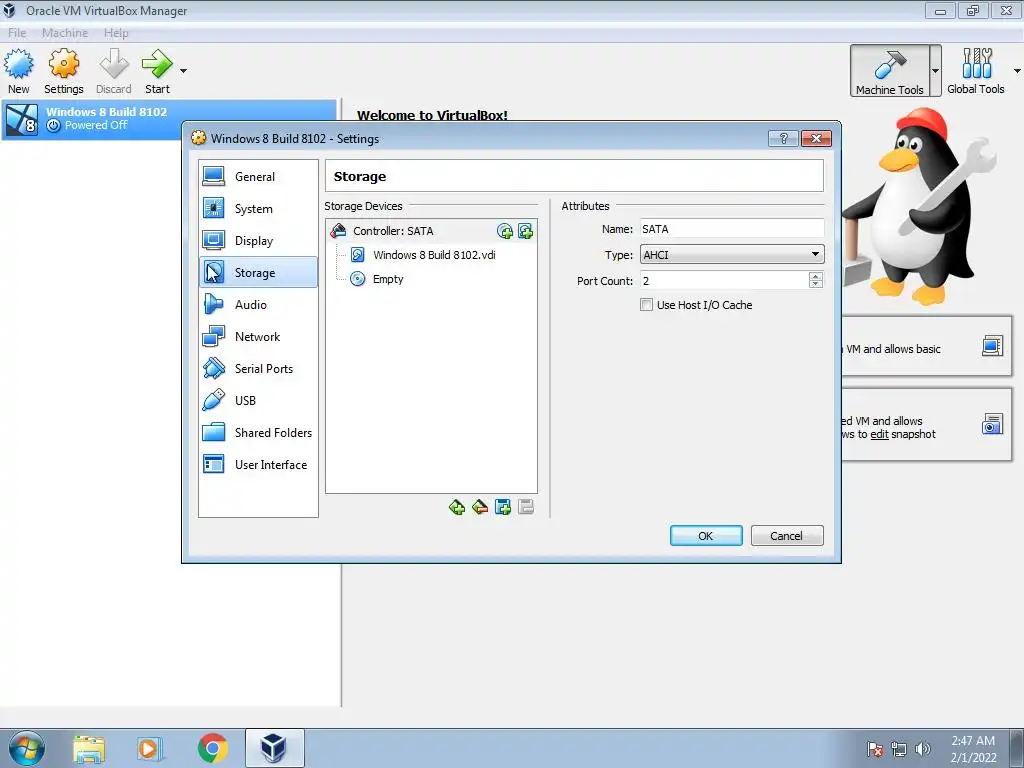Open the Display settings category

(258, 240)
